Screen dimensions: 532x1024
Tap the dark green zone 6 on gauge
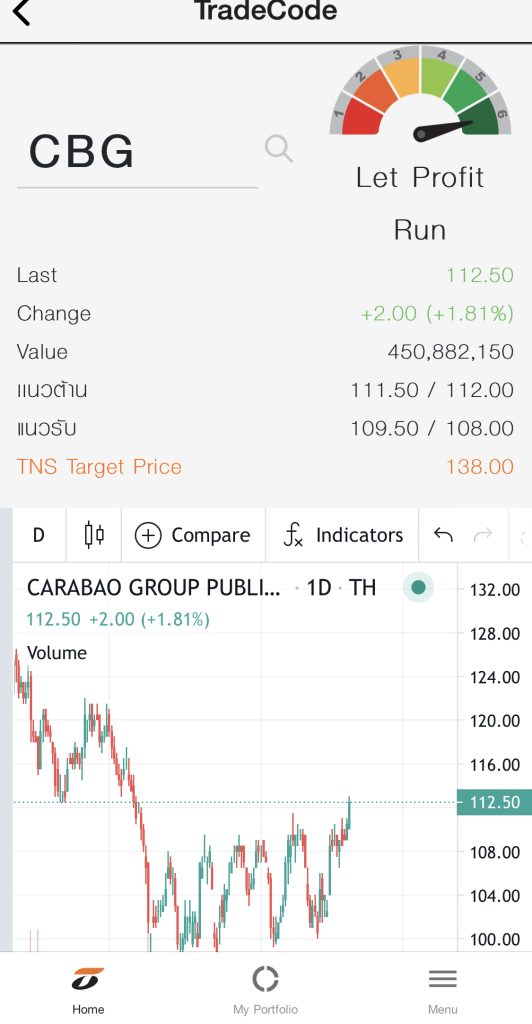click(486, 116)
